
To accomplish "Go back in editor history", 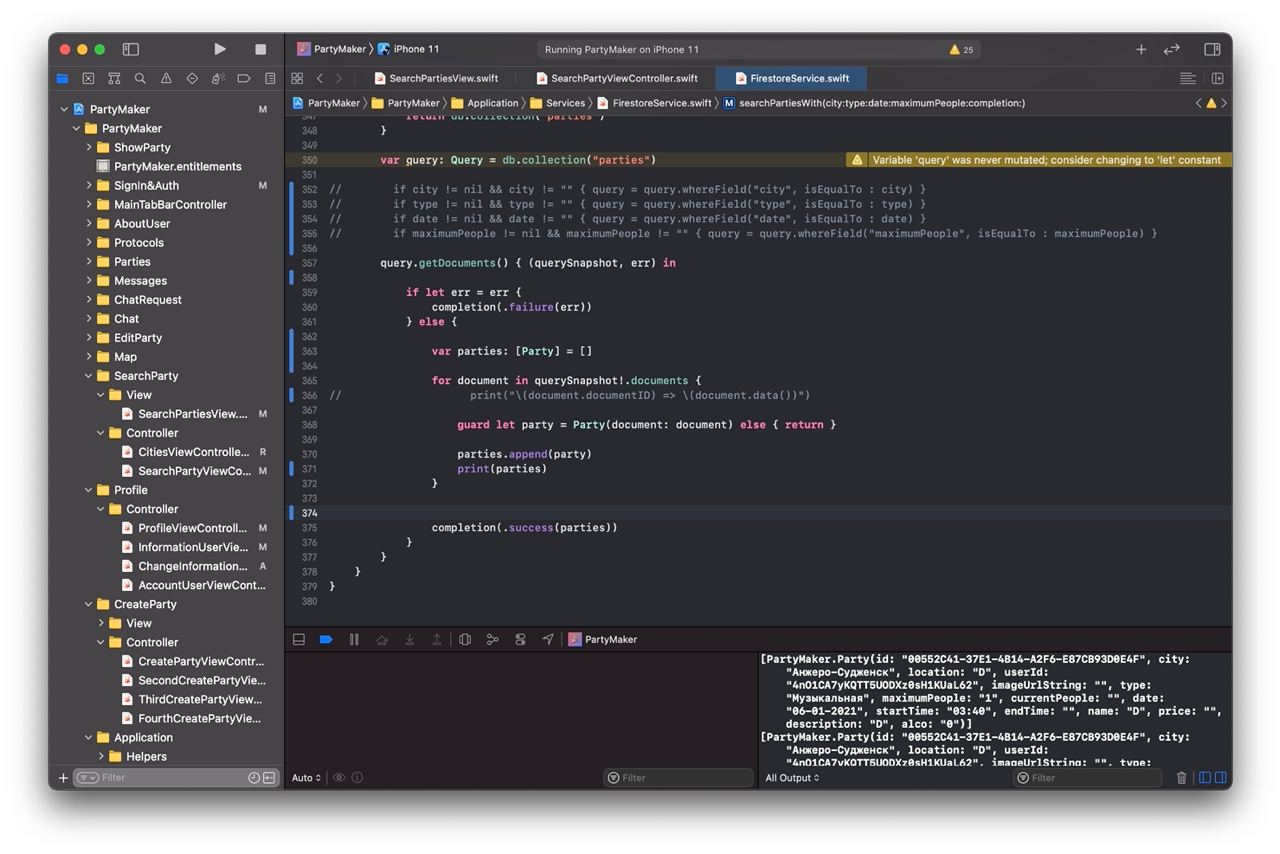I will (x=319, y=78).
